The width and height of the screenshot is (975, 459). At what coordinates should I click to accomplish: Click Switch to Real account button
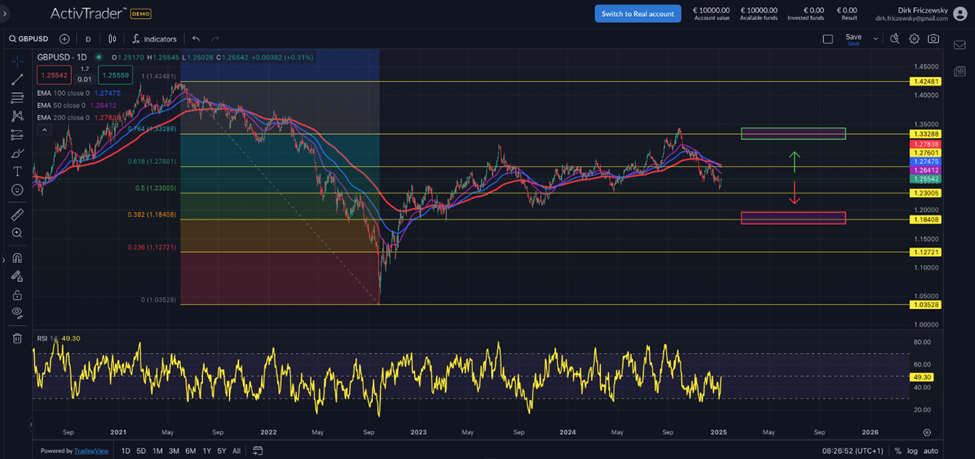(x=637, y=13)
